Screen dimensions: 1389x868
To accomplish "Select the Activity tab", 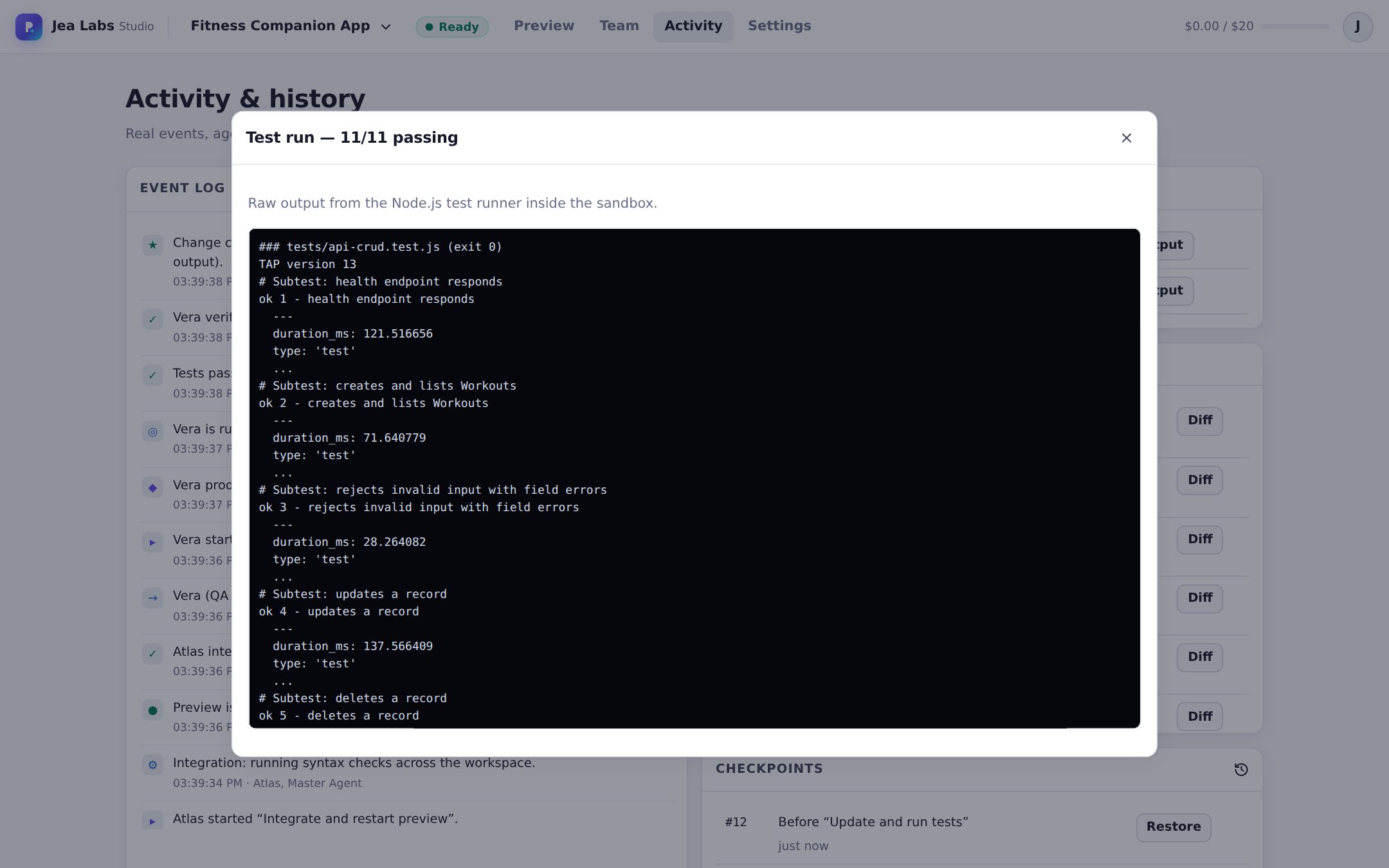I will 693,26.
